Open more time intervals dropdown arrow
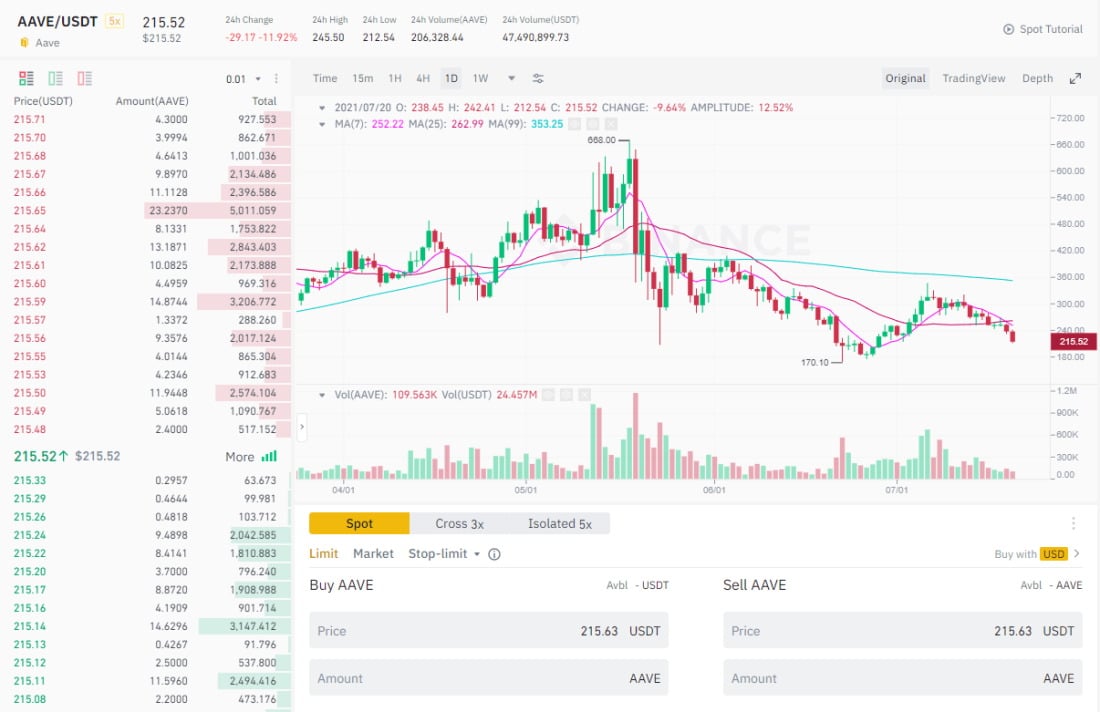The height and width of the screenshot is (712, 1100). tap(511, 79)
